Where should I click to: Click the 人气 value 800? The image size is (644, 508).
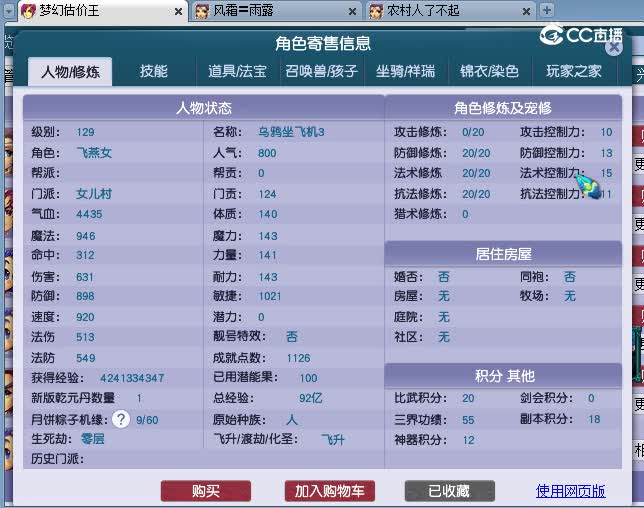click(x=267, y=153)
